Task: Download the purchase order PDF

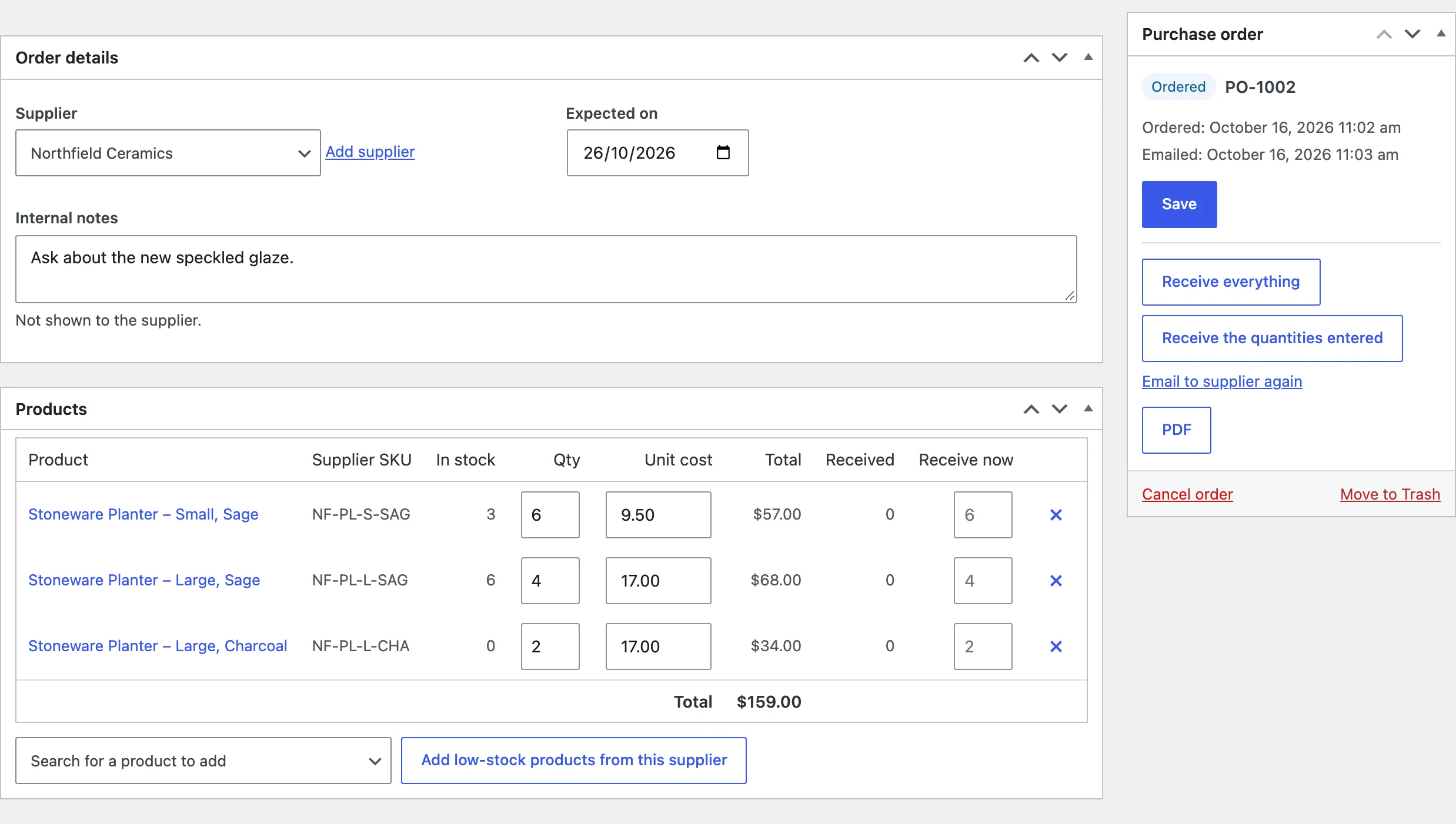Action: click(1176, 430)
